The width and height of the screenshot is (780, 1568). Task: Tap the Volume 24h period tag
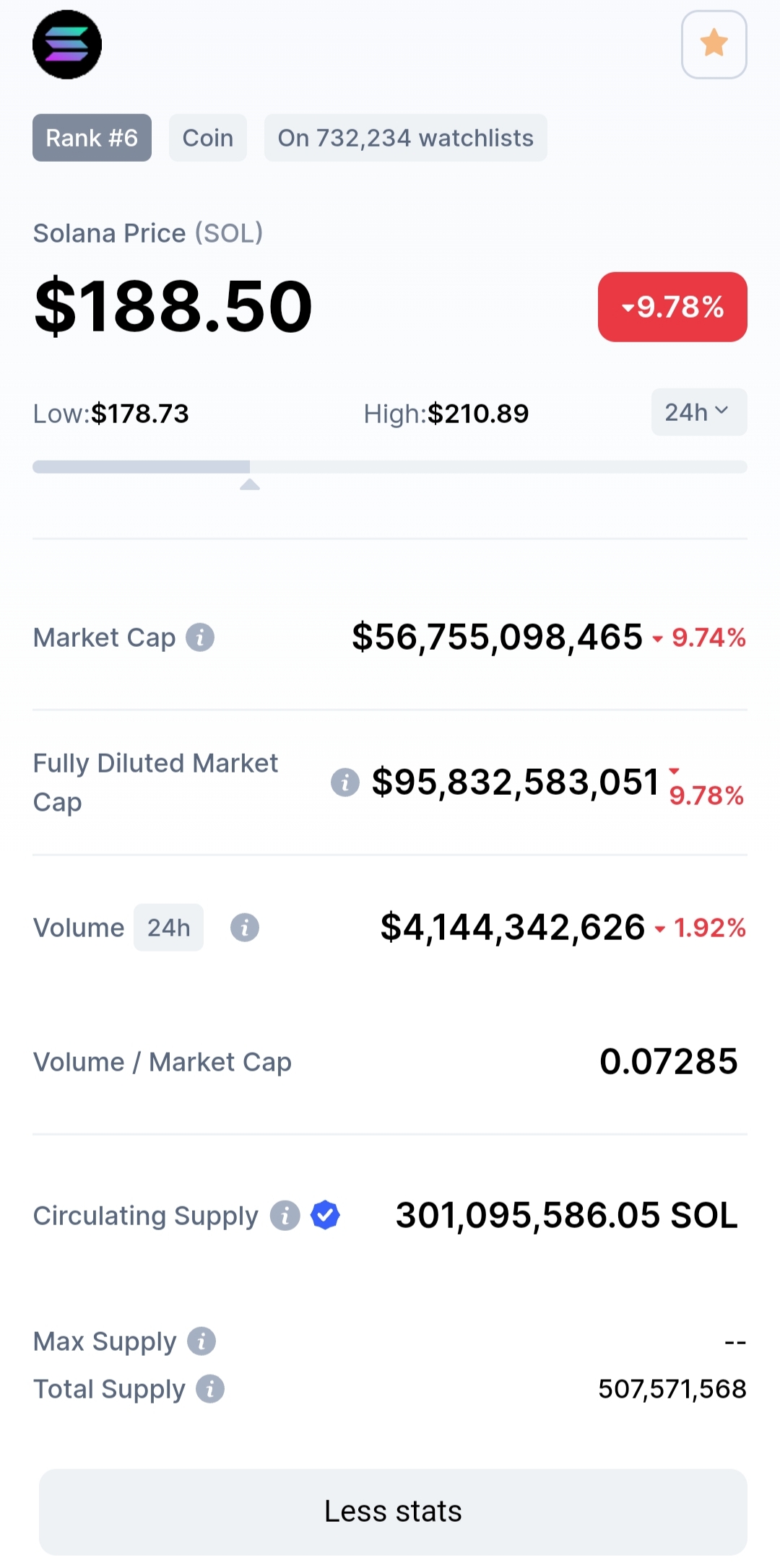pyautogui.click(x=168, y=928)
